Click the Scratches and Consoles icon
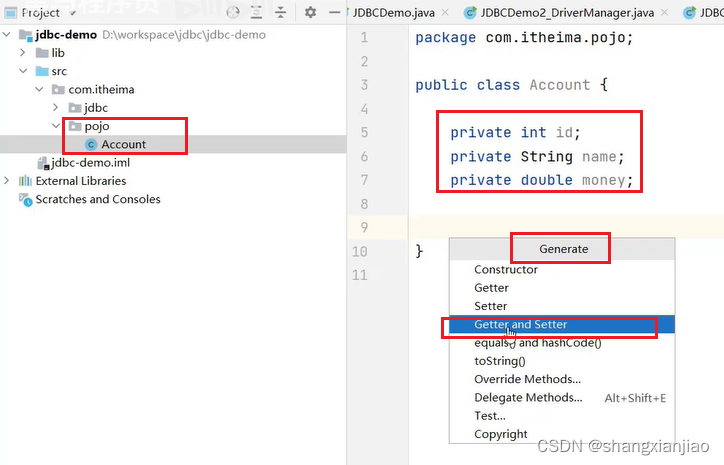 [x=25, y=199]
